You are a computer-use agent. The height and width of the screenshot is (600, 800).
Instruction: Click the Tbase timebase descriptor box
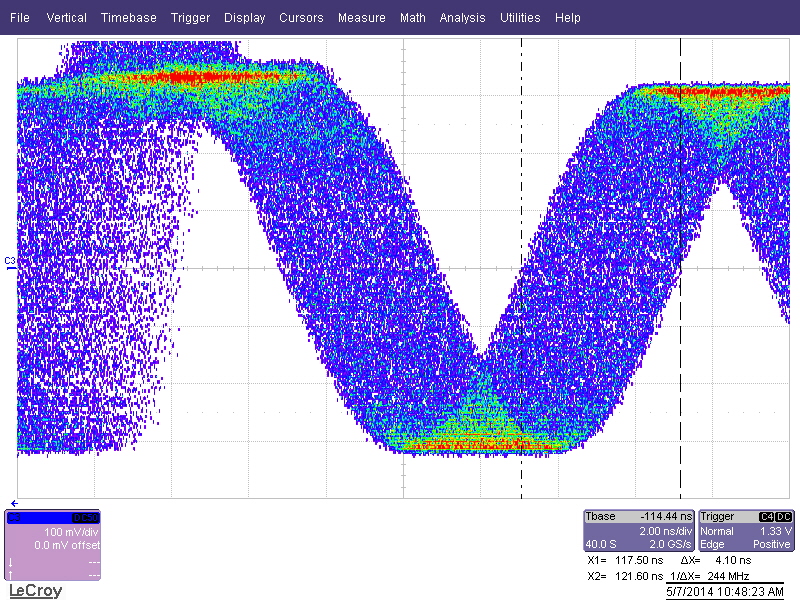click(639, 531)
